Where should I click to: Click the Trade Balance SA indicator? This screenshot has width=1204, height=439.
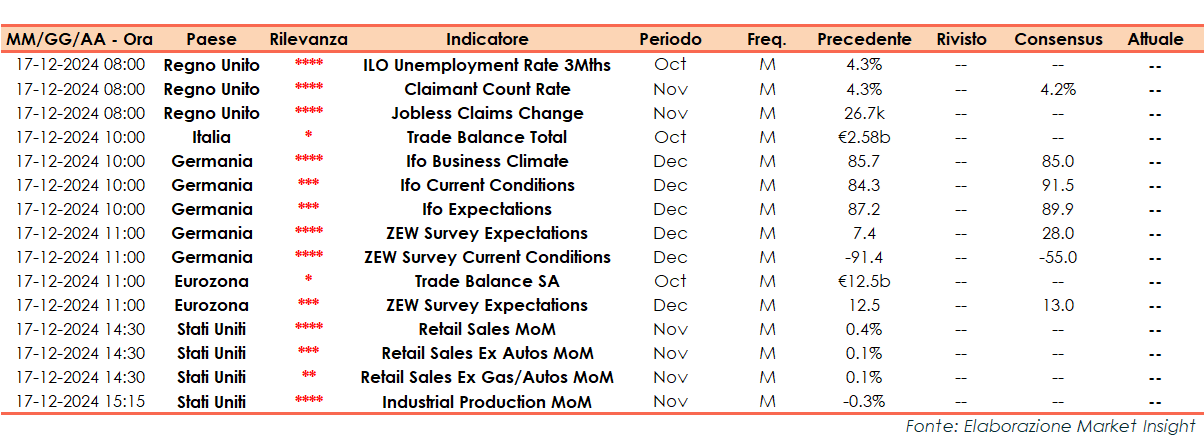click(487, 281)
